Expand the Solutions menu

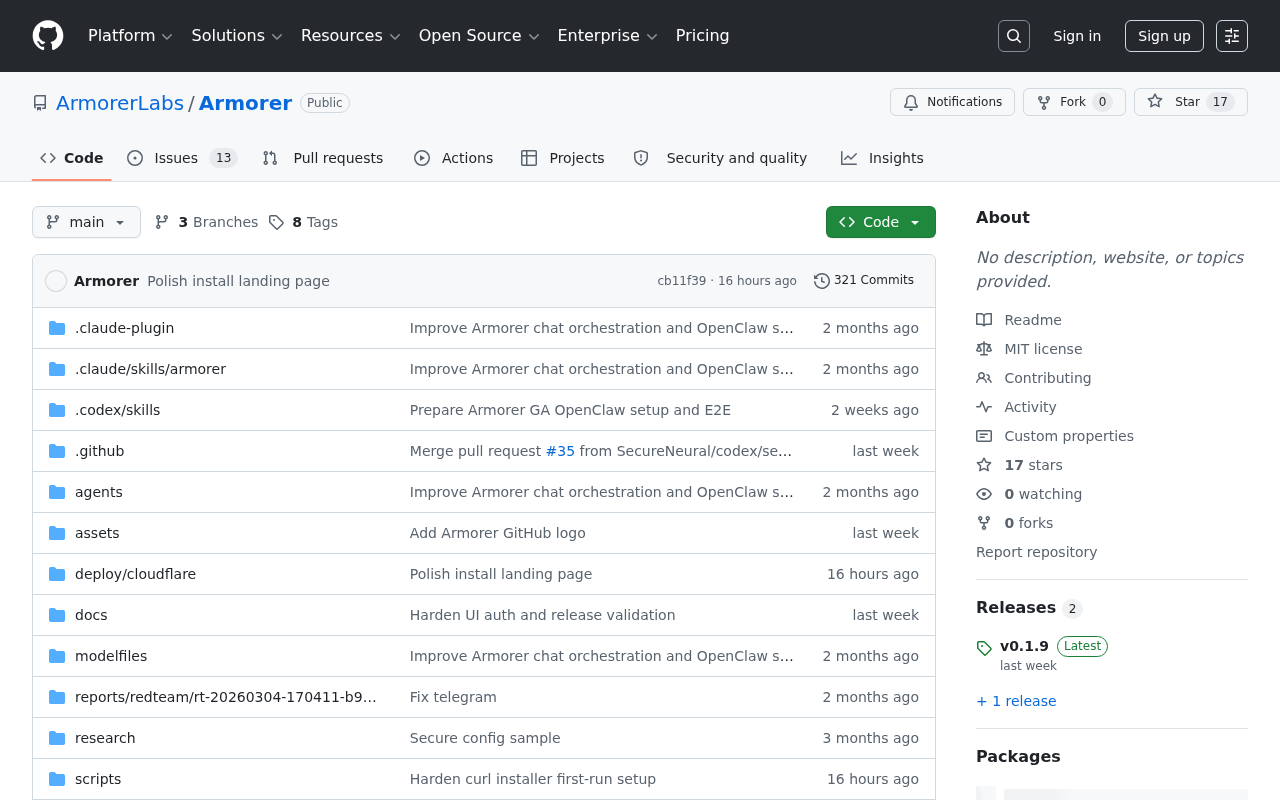click(237, 36)
